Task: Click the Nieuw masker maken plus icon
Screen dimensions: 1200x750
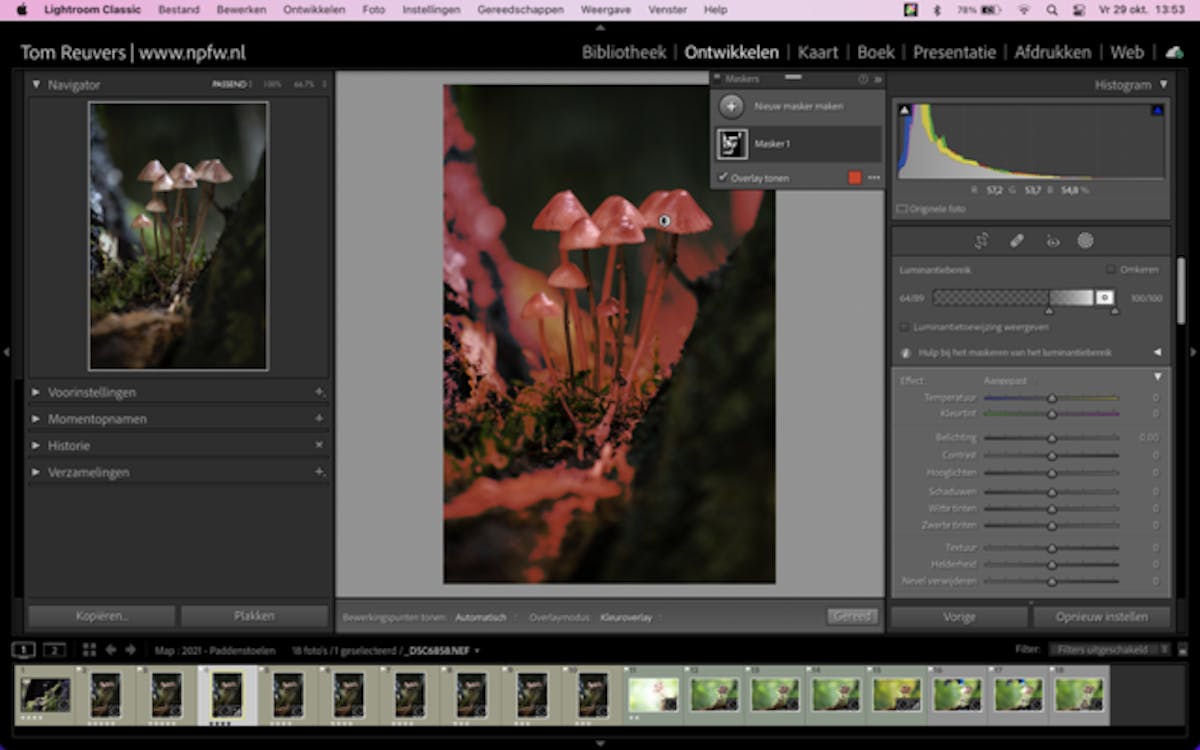Action: click(732, 106)
